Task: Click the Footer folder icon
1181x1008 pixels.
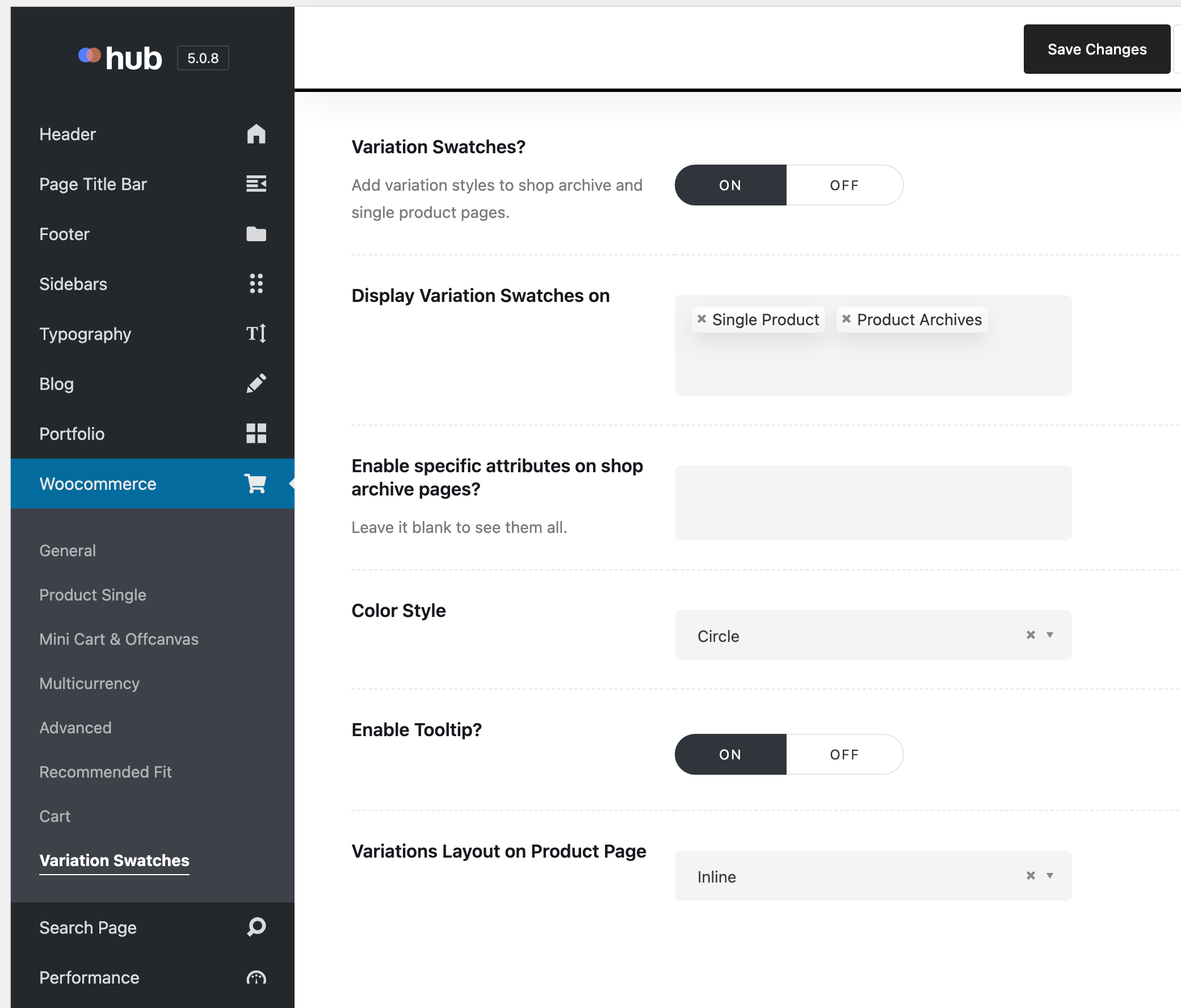Action: coord(256,234)
